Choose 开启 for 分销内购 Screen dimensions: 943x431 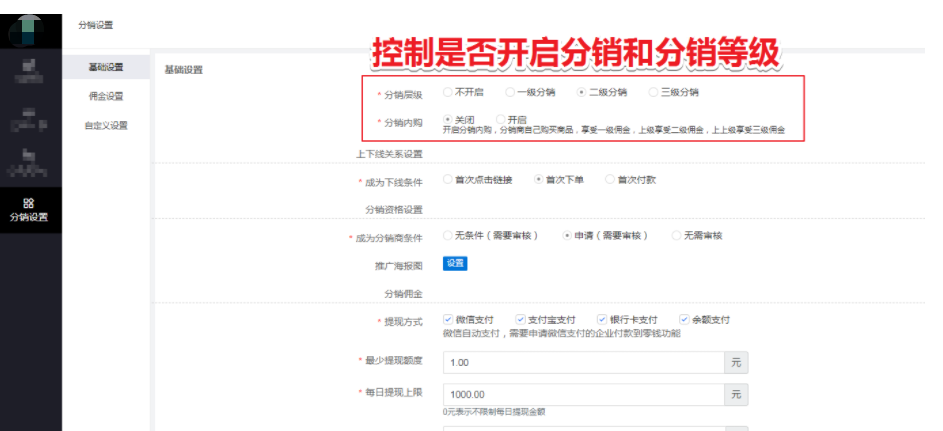[x=500, y=120]
